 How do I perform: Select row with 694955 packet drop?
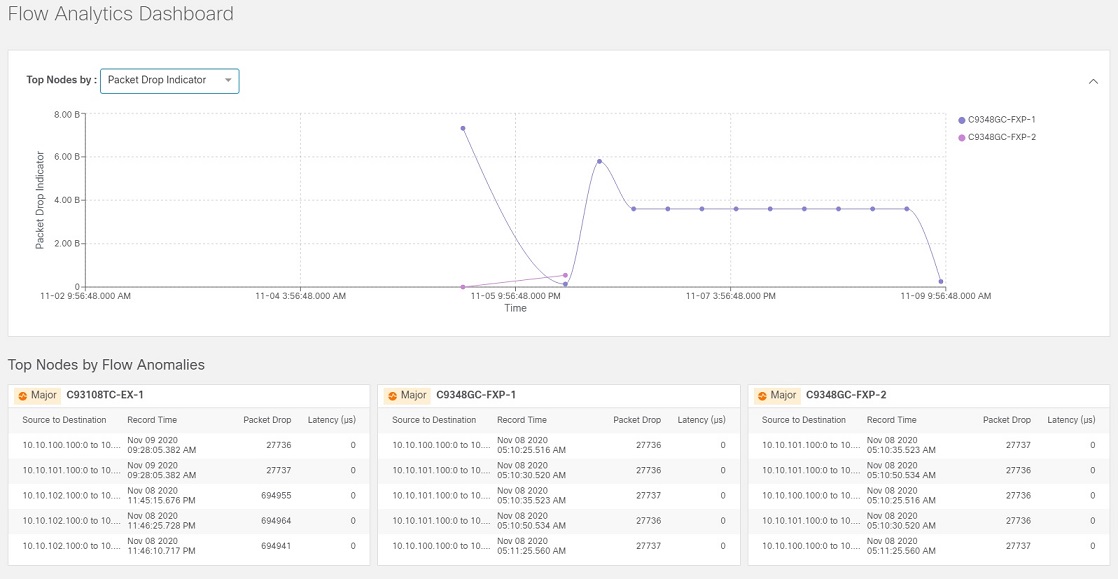point(189,496)
